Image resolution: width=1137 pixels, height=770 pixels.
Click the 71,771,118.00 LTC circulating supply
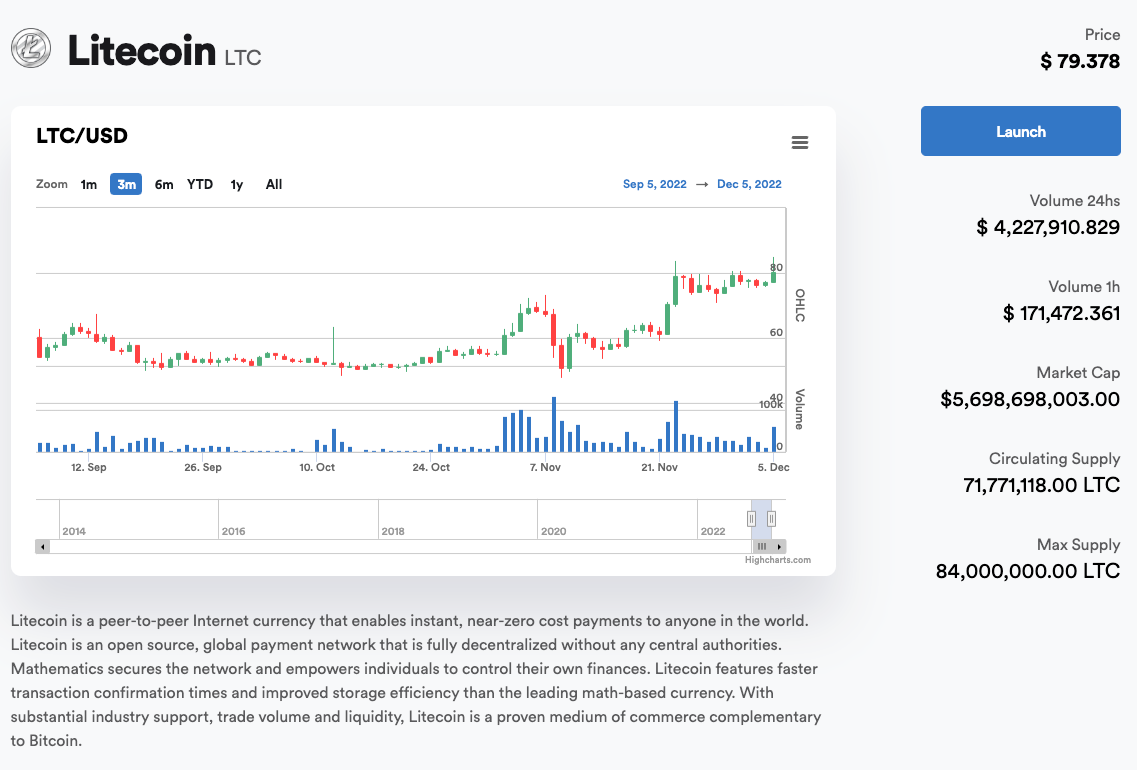click(x=1041, y=485)
